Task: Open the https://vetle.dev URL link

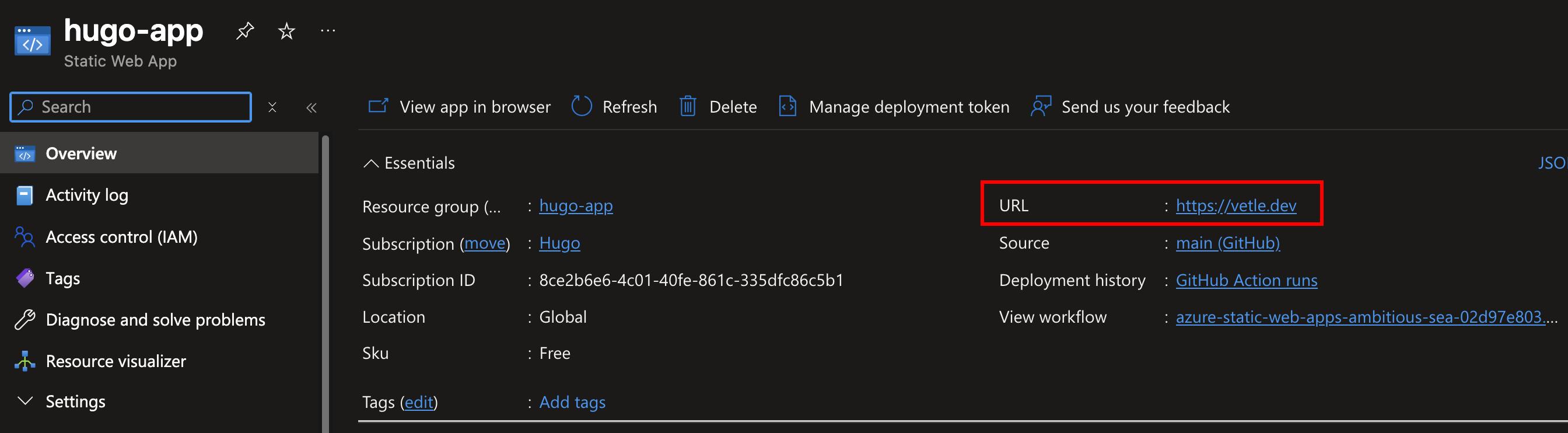Action: [x=1235, y=206]
